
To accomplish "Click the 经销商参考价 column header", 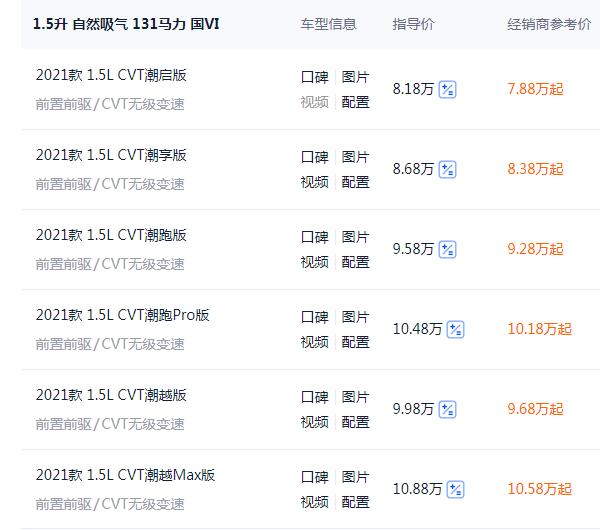I will [549, 24].
